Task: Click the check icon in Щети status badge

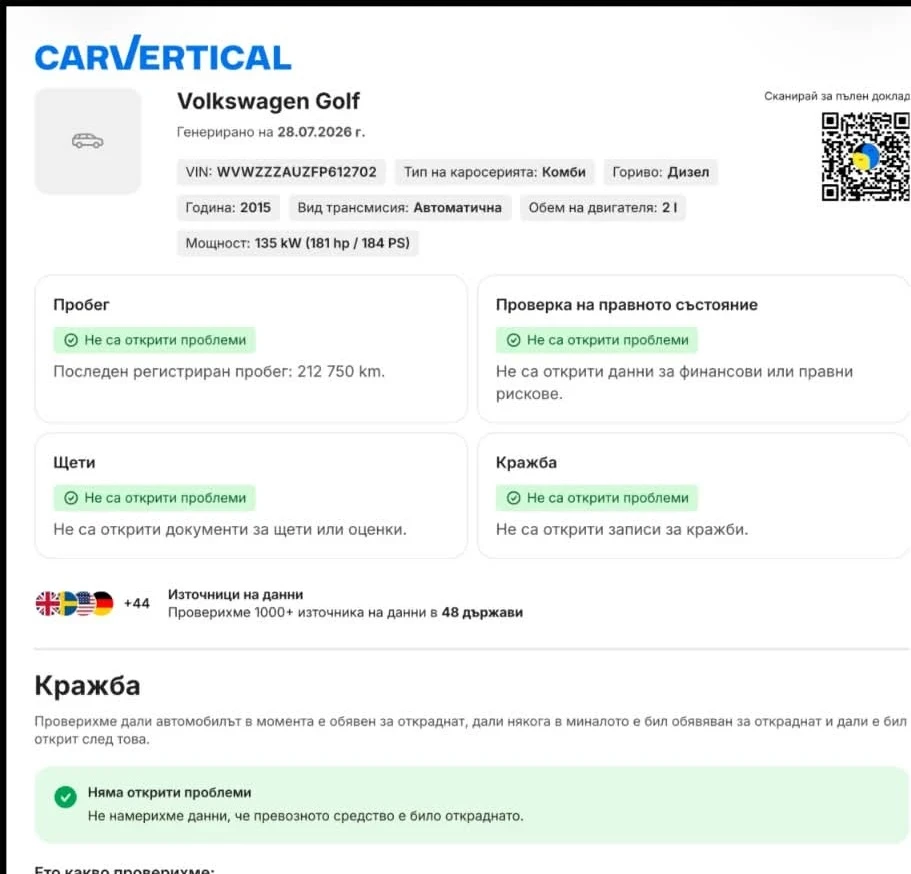Action: 71,498
